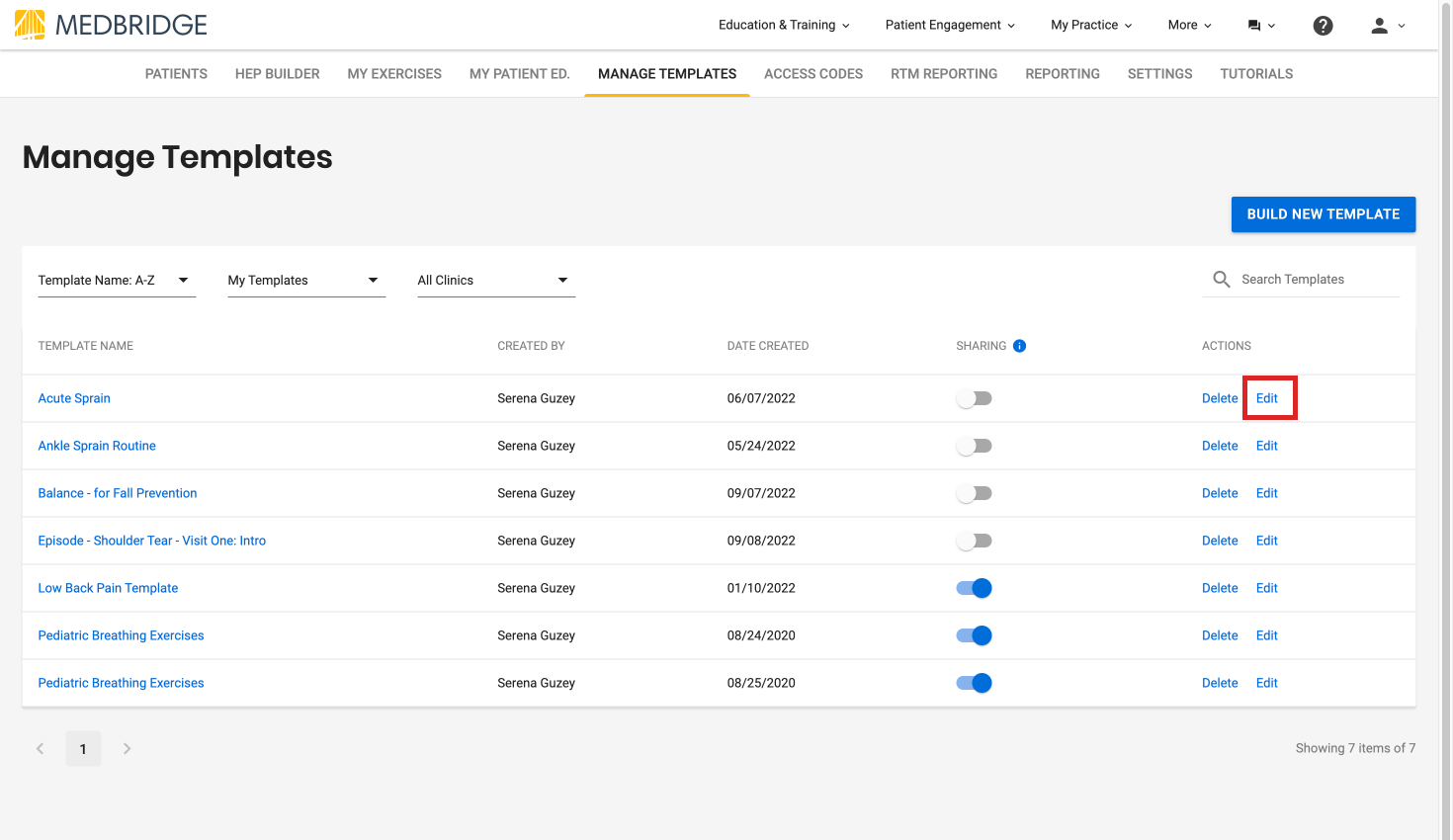Toggle sharing for Acute Sprain
Viewport: 1453px width, 840px height.
(974, 398)
